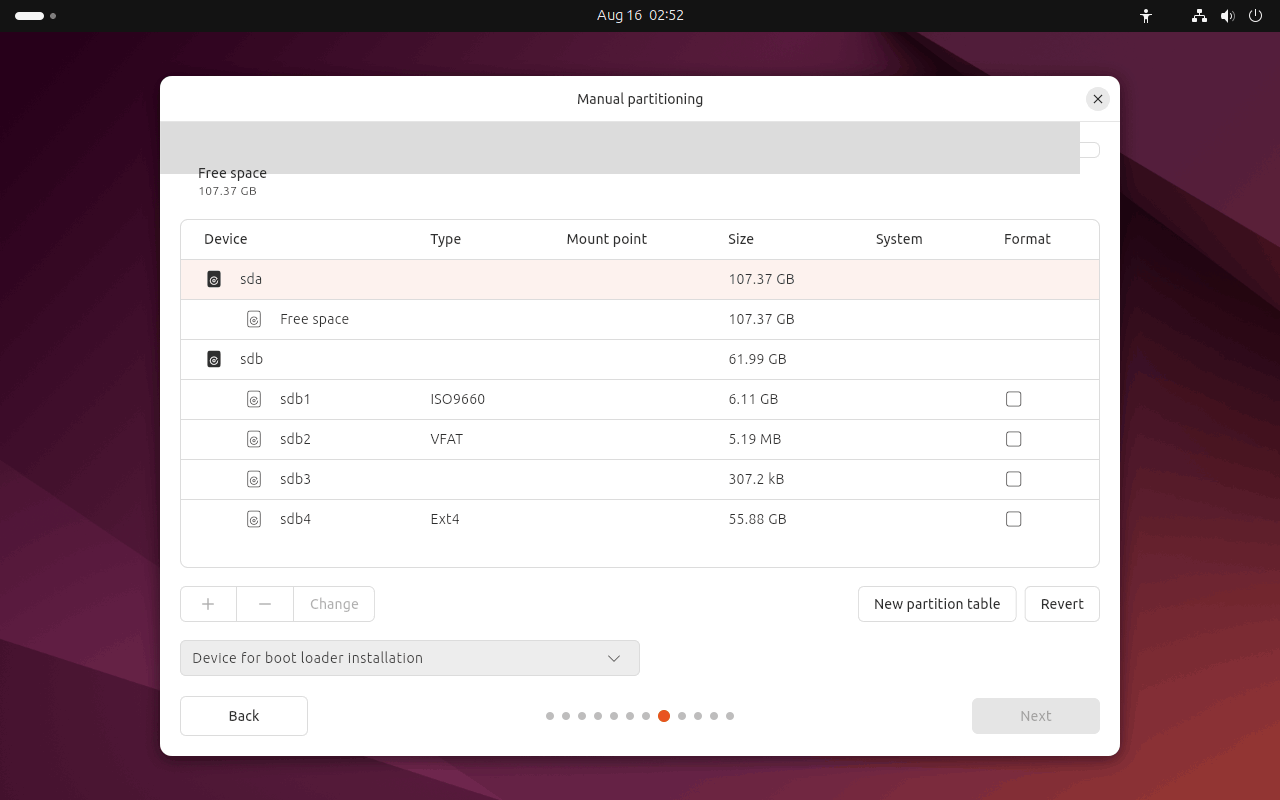Click the sdb4 partition icon

click(x=254, y=519)
